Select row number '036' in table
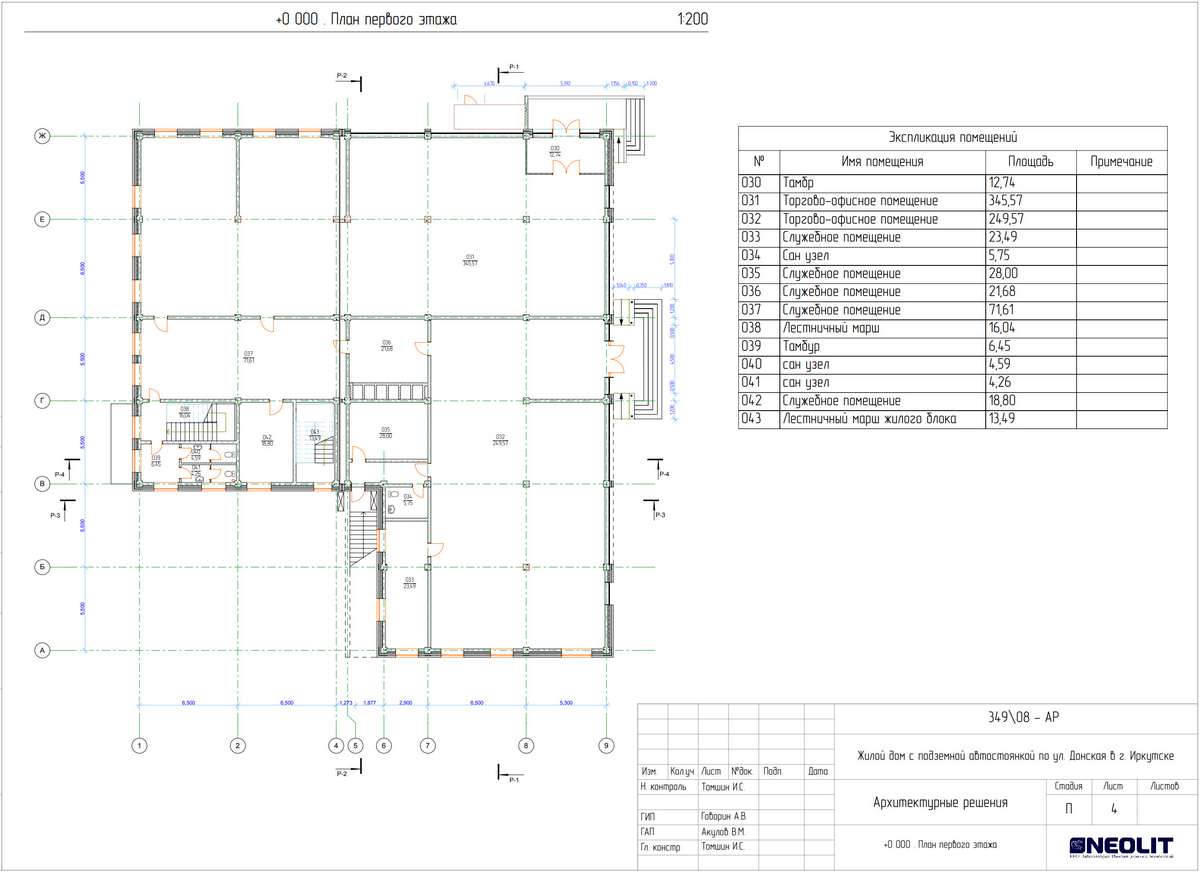Screen dimensions: 1200x872 751,291
